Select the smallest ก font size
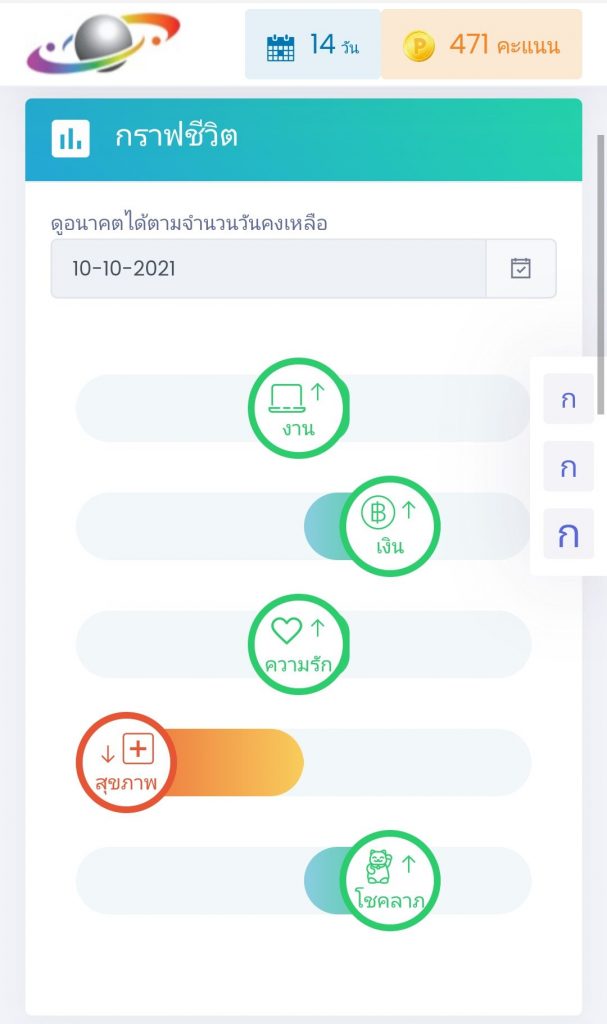 pyautogui.click(x=568, y=400)
